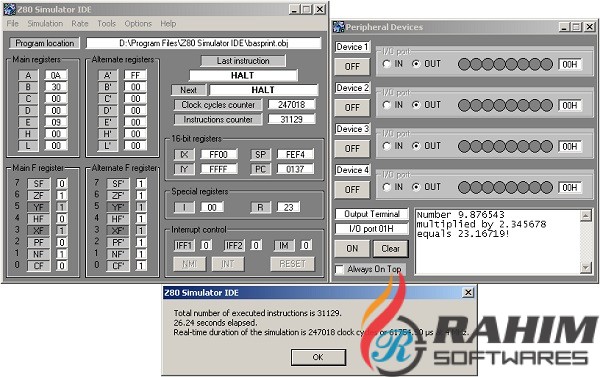
Task: Click scroll down arrow in output terminal
Action: [585, 268]
